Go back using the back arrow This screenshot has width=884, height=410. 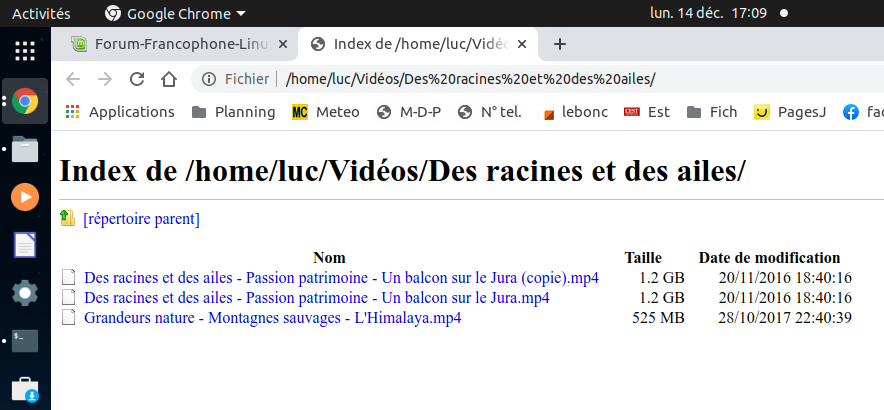click(x=72, y=79)
